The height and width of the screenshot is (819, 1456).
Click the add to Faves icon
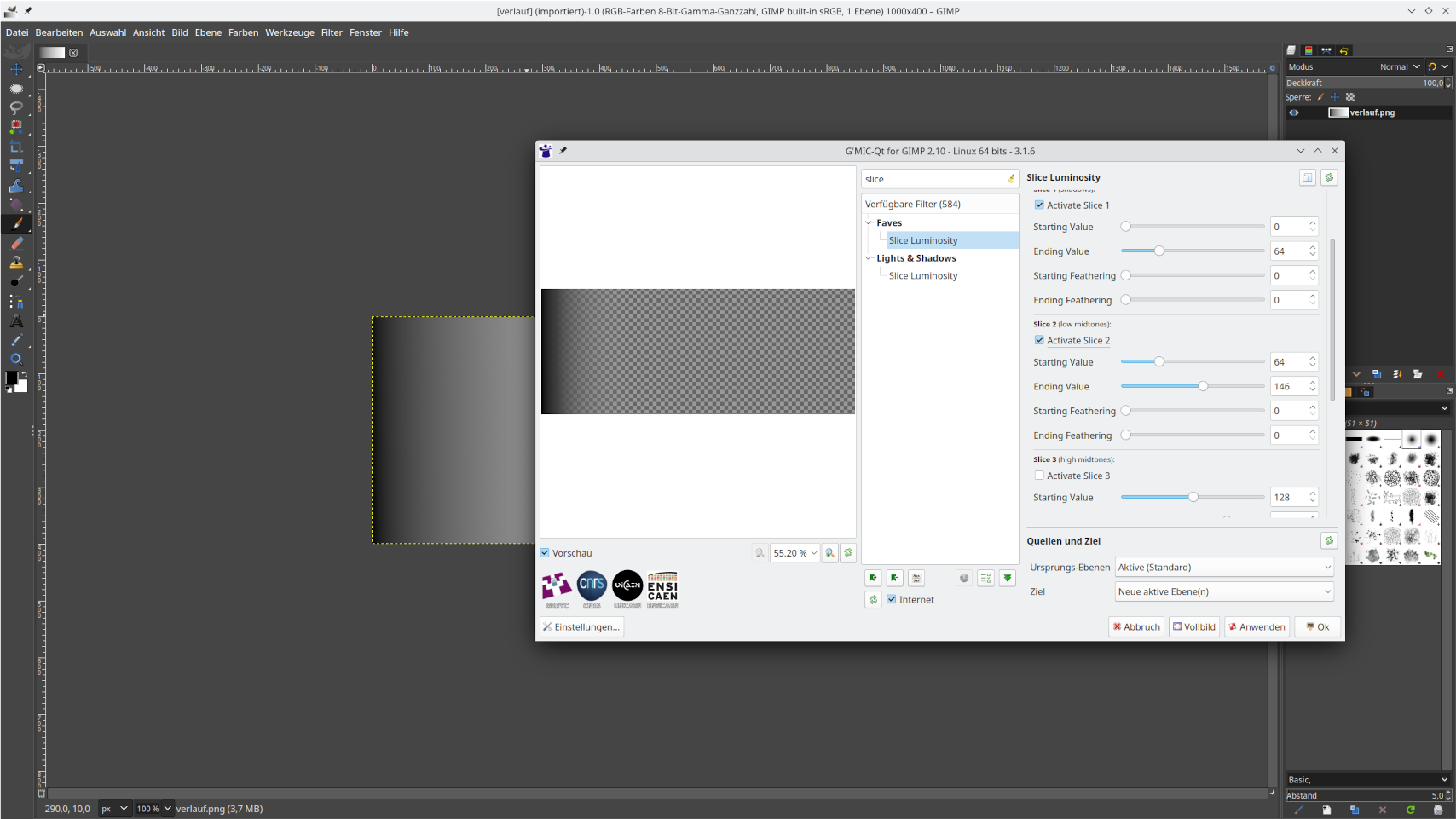(x=873, y=578)
